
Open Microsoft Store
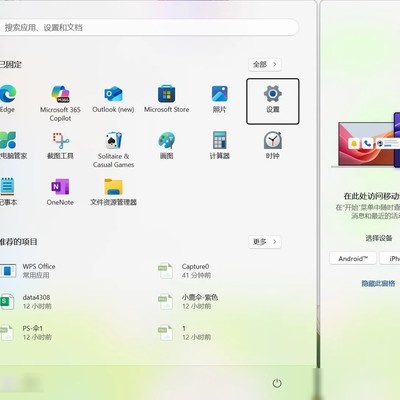[x=167, y=99]
